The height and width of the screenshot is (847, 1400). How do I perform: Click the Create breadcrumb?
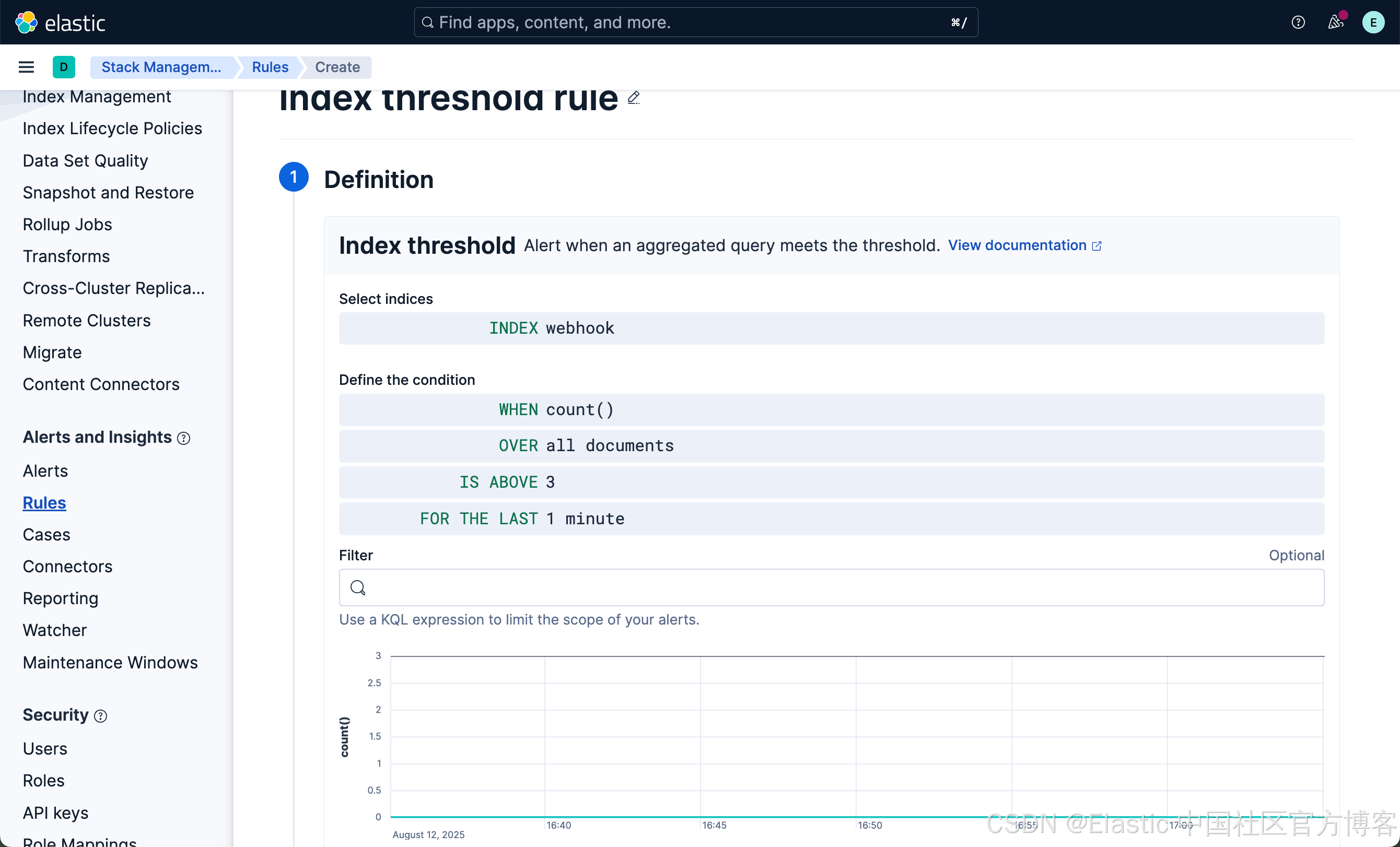[x=337, y=67]
